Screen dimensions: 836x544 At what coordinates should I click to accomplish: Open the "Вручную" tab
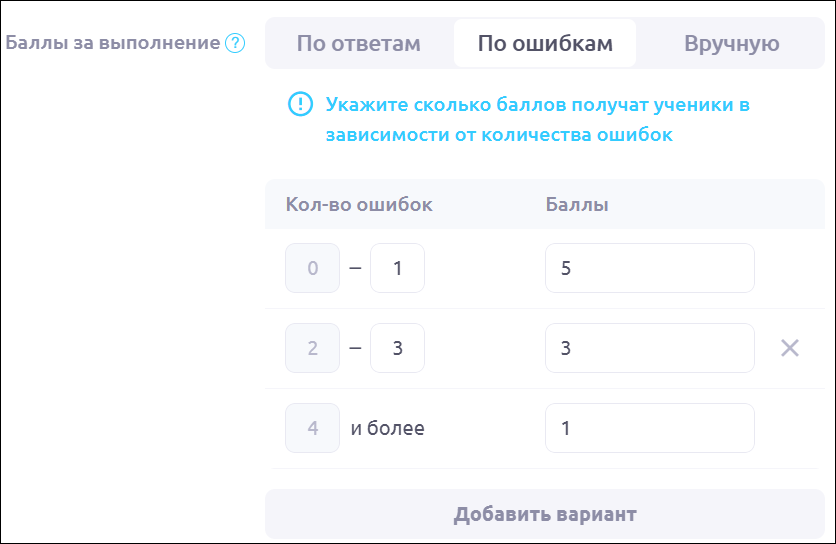(x=731, y=43)
